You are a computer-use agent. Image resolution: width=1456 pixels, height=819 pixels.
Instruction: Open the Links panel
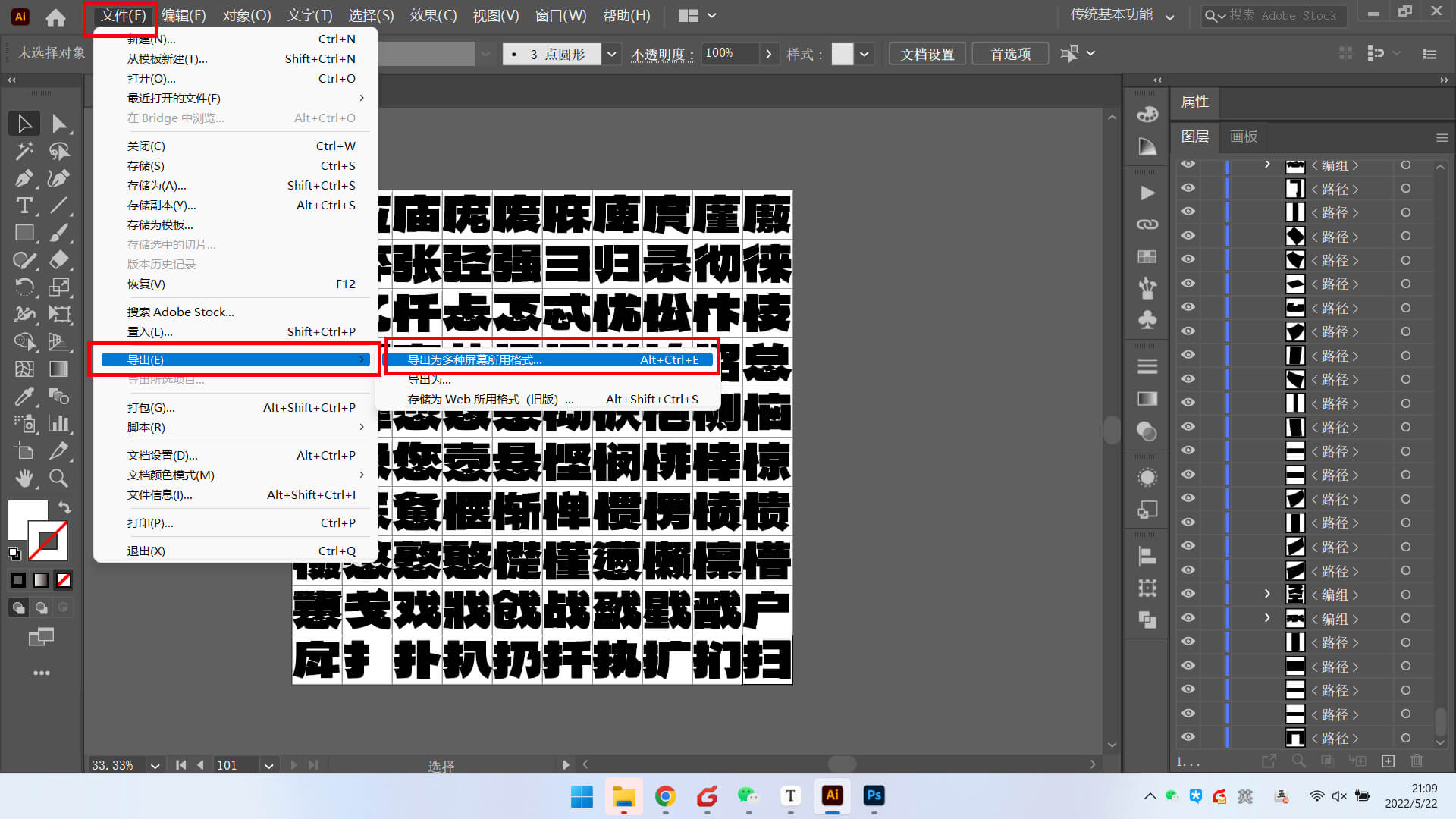tap(1147, 224)
